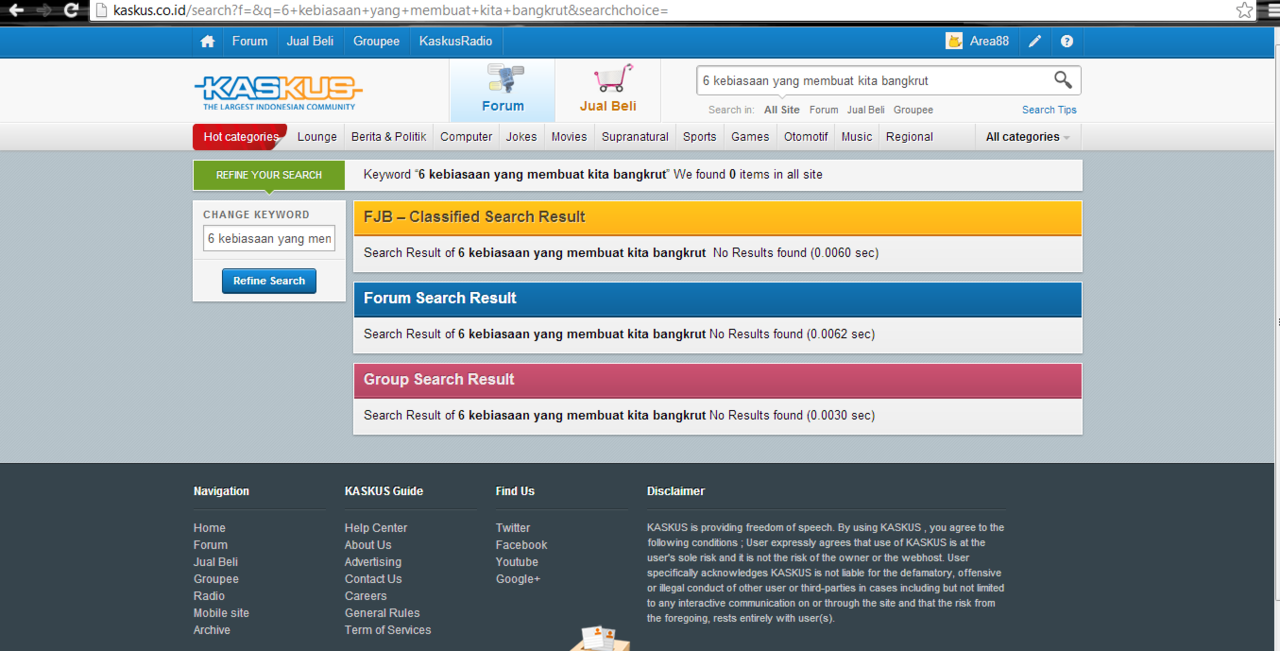Viewport: 1280px width, 651px height.
Task: Open the question mark help icon
Action: (x=1067, y=41)
